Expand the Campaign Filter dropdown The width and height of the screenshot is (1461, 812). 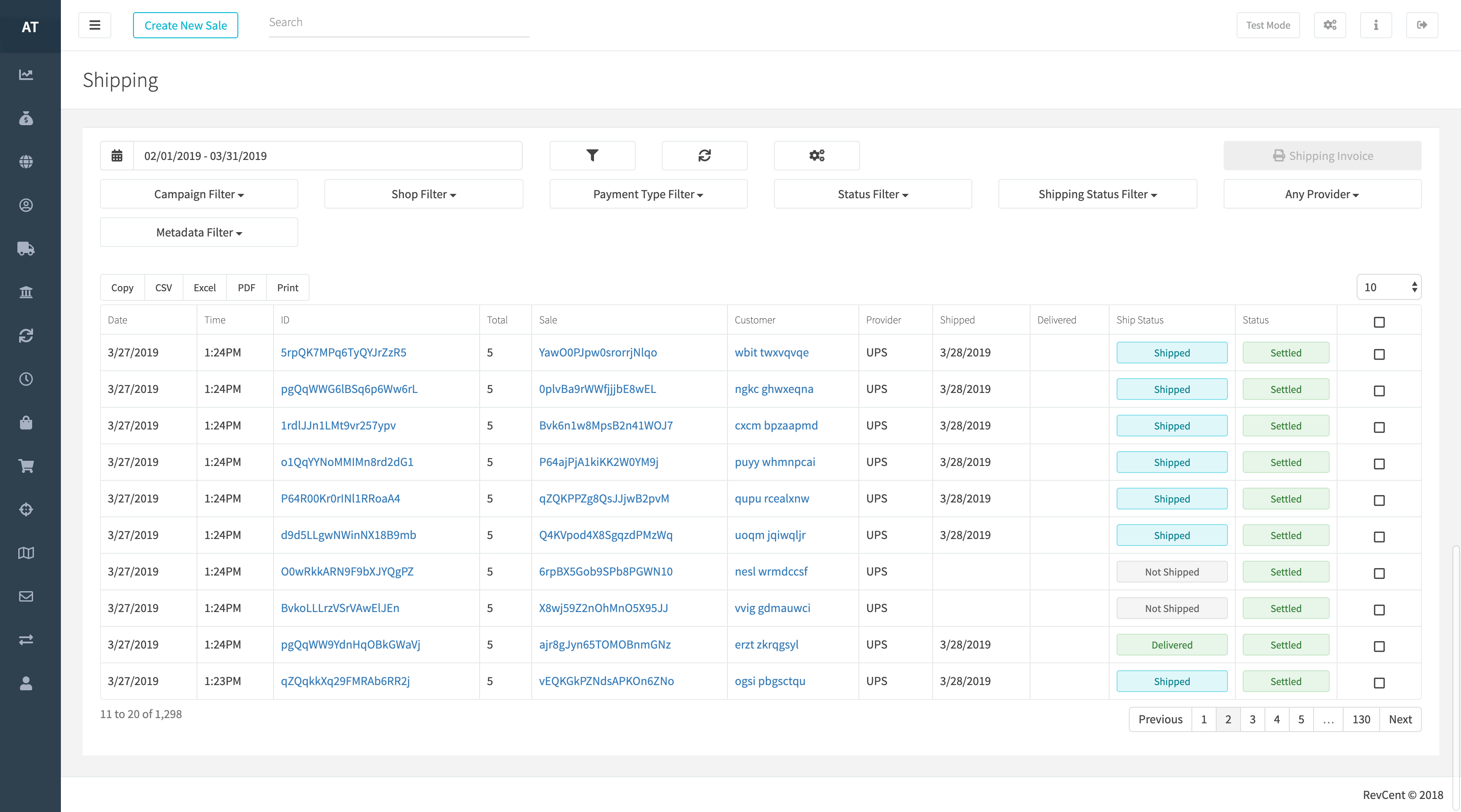[199, 194]
